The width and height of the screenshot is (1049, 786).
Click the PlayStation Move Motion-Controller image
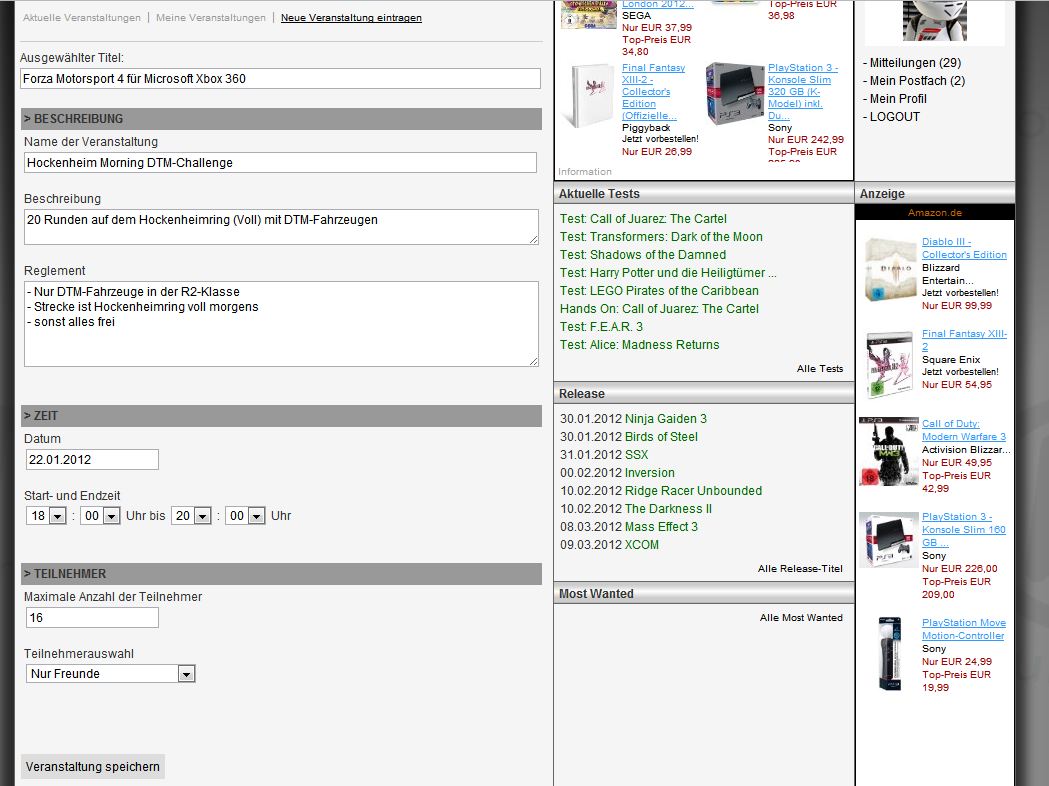888,652
